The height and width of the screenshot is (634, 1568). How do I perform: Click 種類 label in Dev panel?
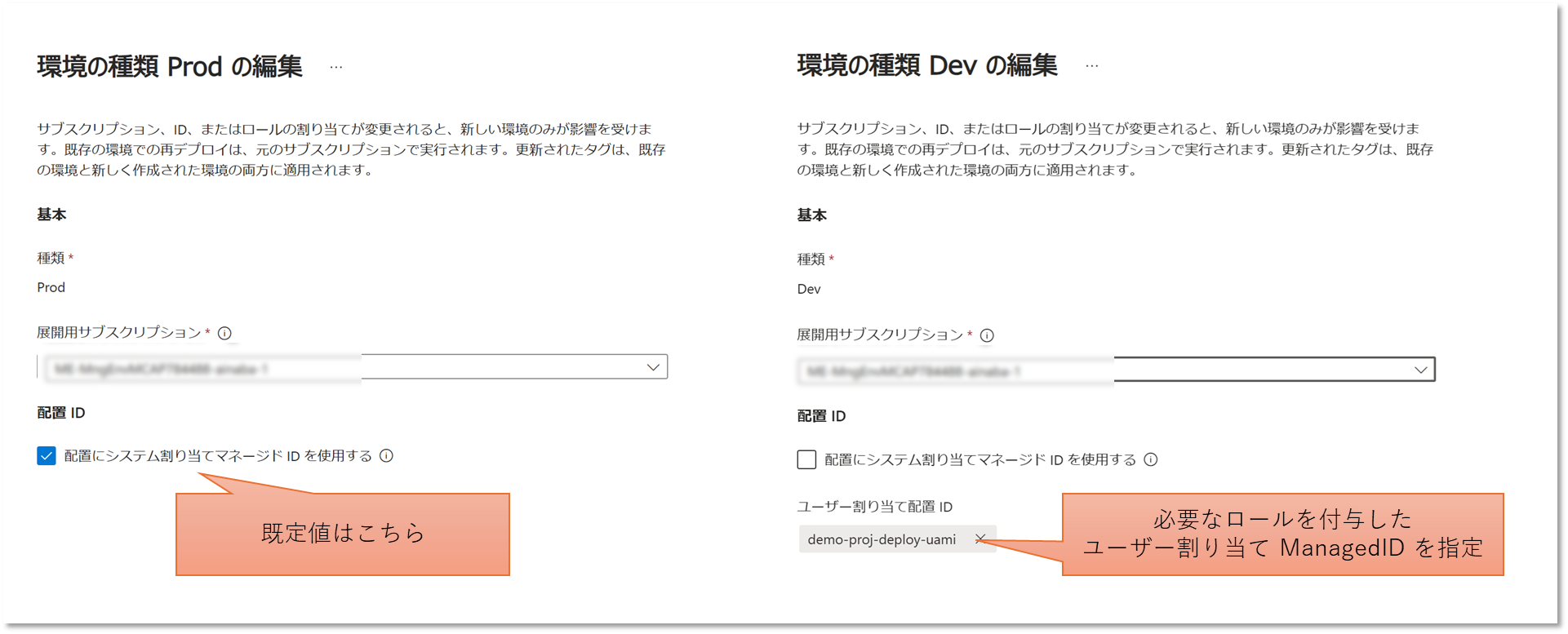[811, 259]
